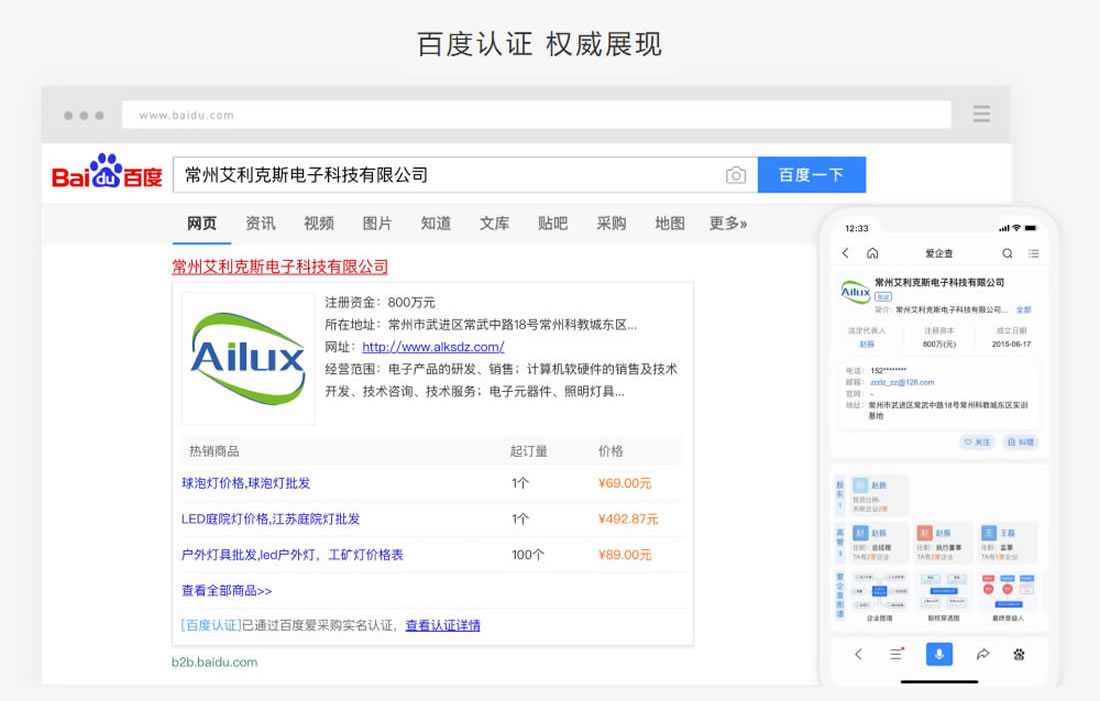Click the www.baidu.com address bar
1100x701 pixels.
(x=537, y=114)
